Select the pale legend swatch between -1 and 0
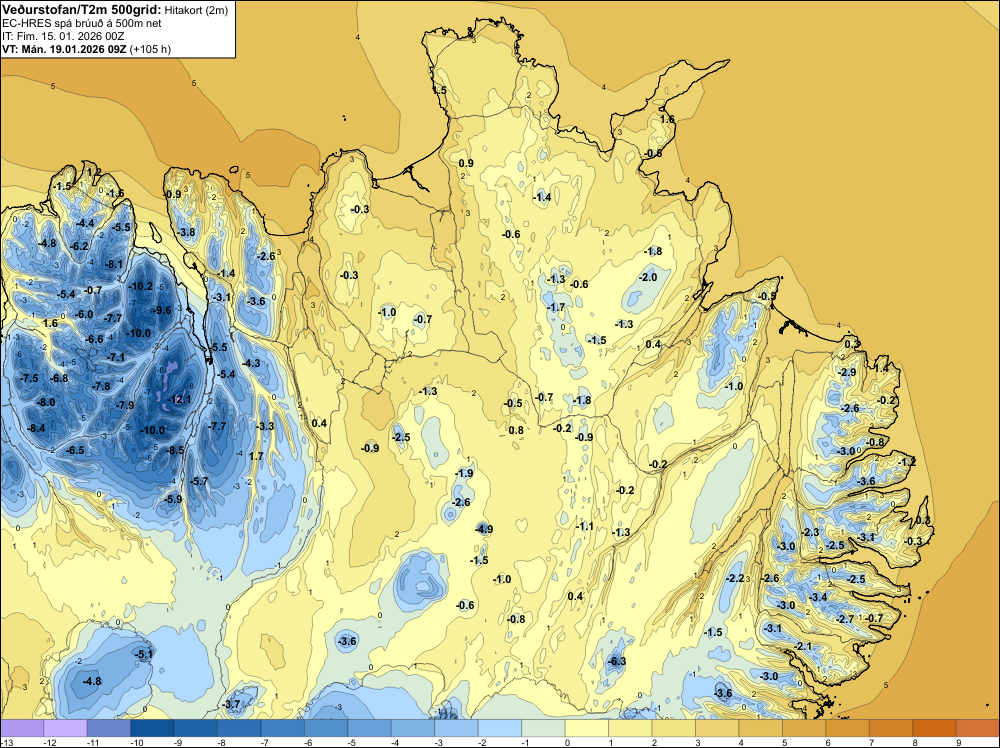The image size is (1000, 748). tap(543, 728)
